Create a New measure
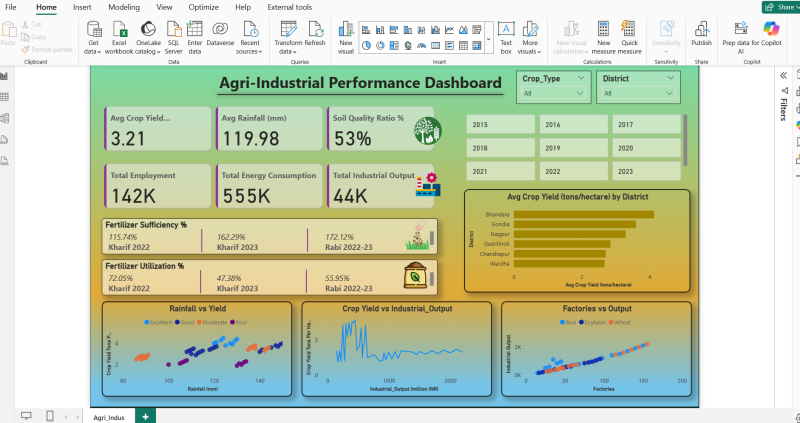Viewport: 800px width, 423px height. click(604, 38)
